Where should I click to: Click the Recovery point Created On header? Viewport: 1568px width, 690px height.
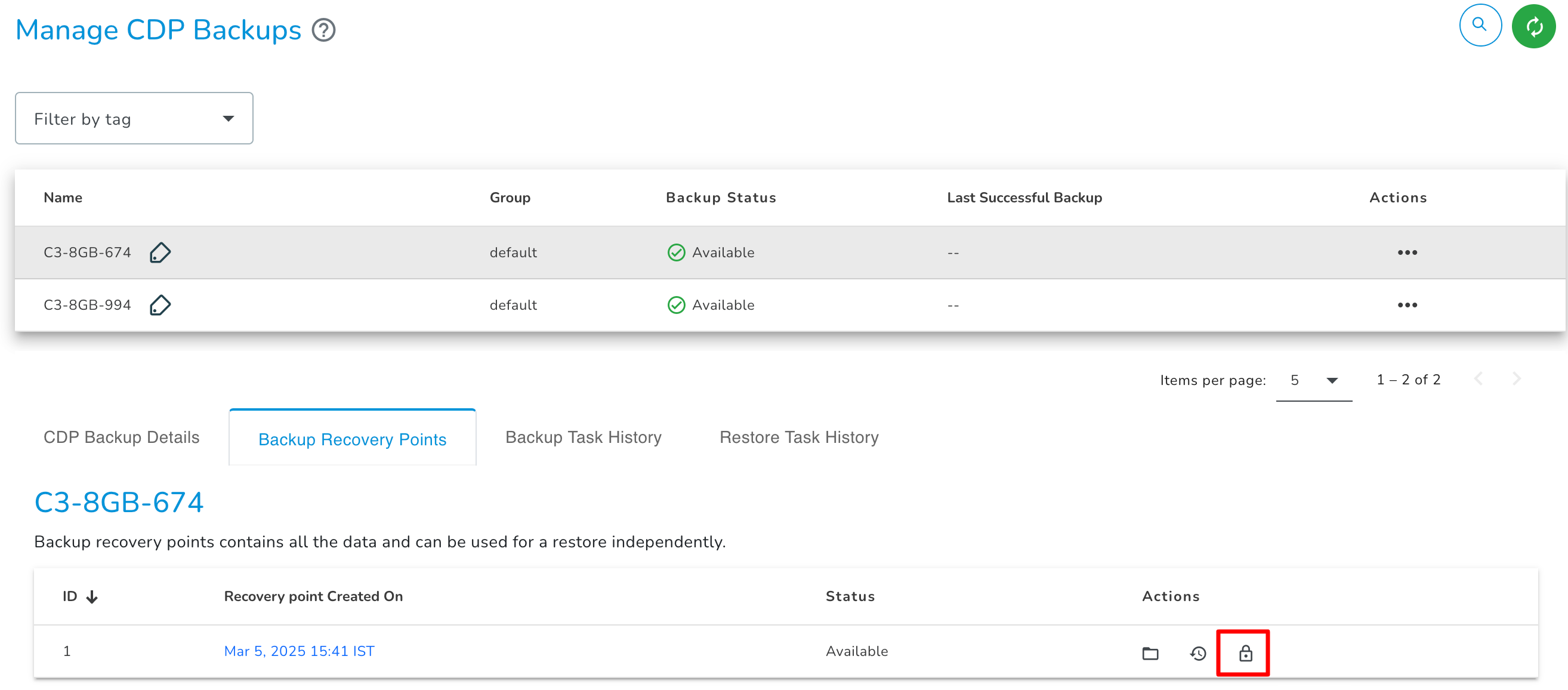click(313, 596)
